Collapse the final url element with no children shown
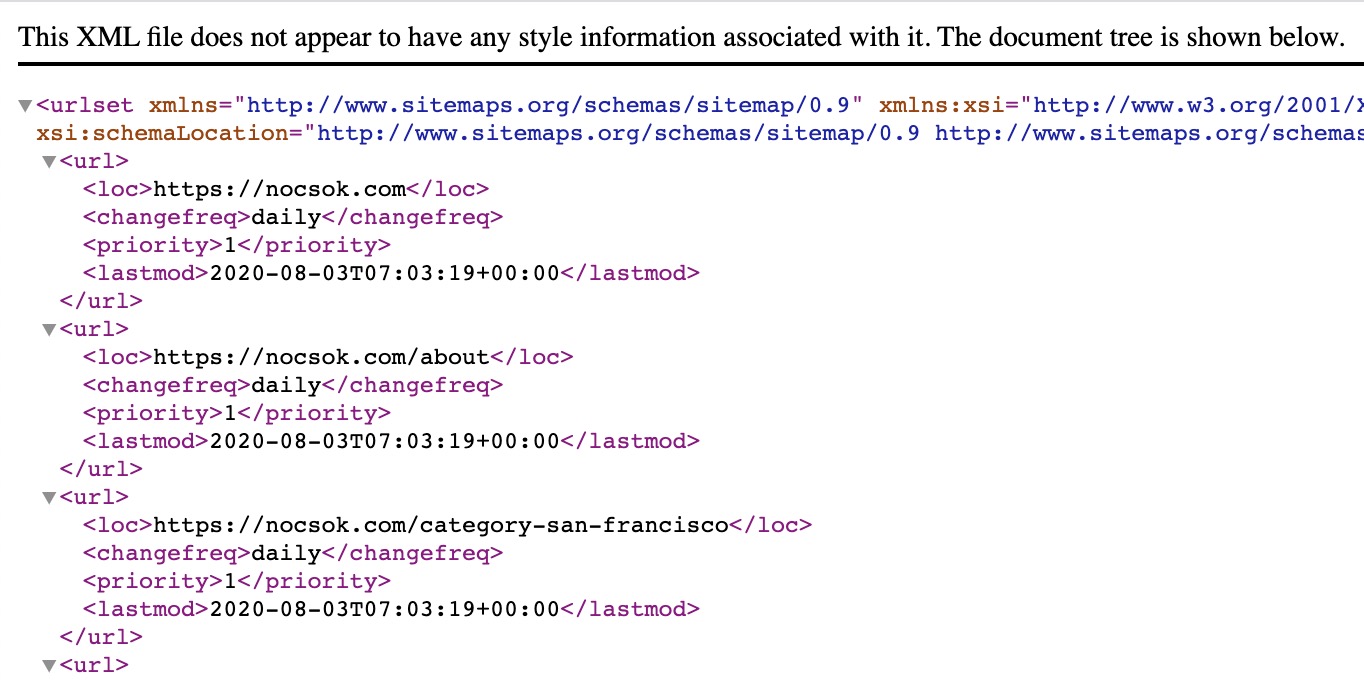This screenshot has height=682, width=1364. [x=48, y=665]
